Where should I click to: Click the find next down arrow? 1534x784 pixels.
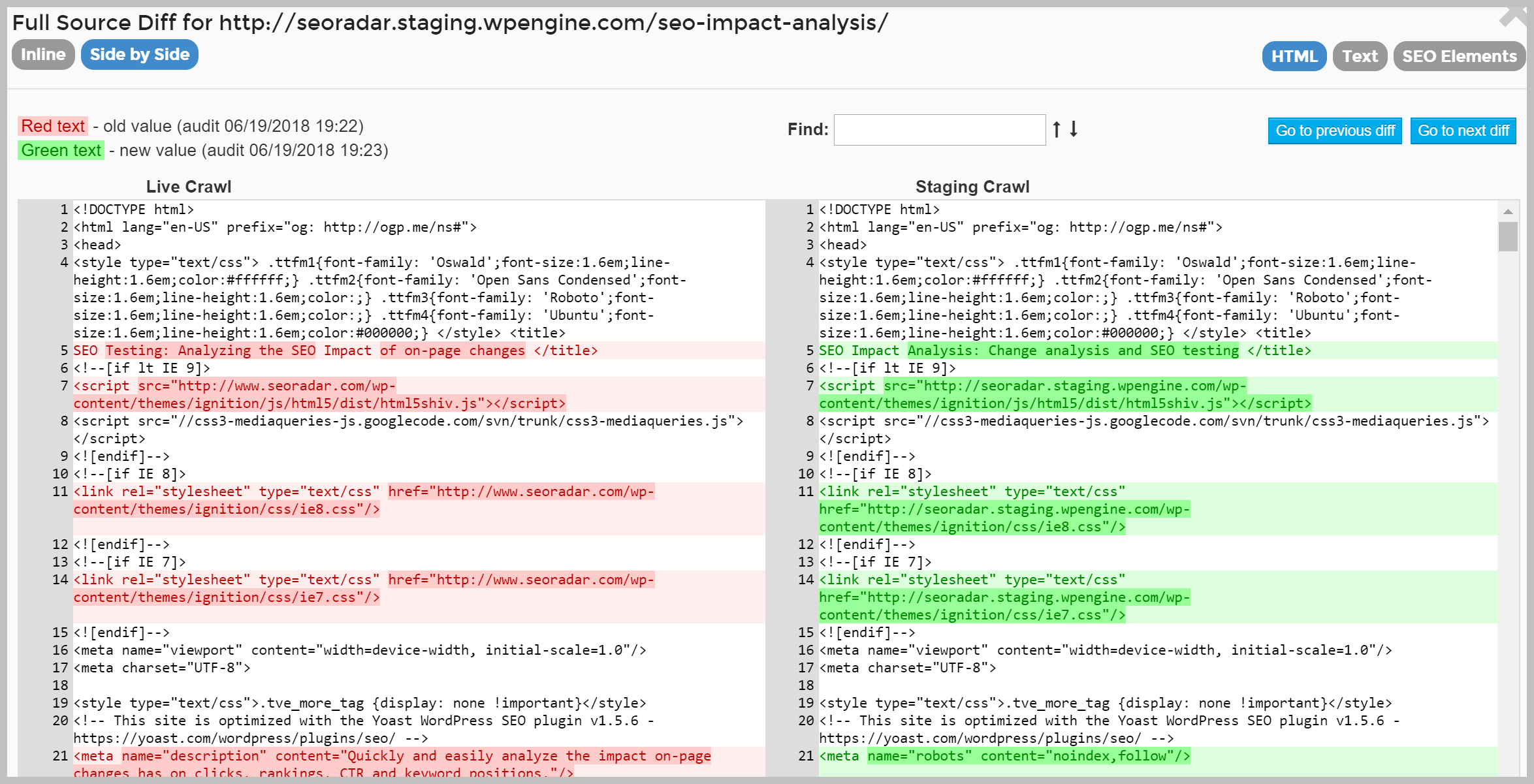click(x=1074, y=129)
